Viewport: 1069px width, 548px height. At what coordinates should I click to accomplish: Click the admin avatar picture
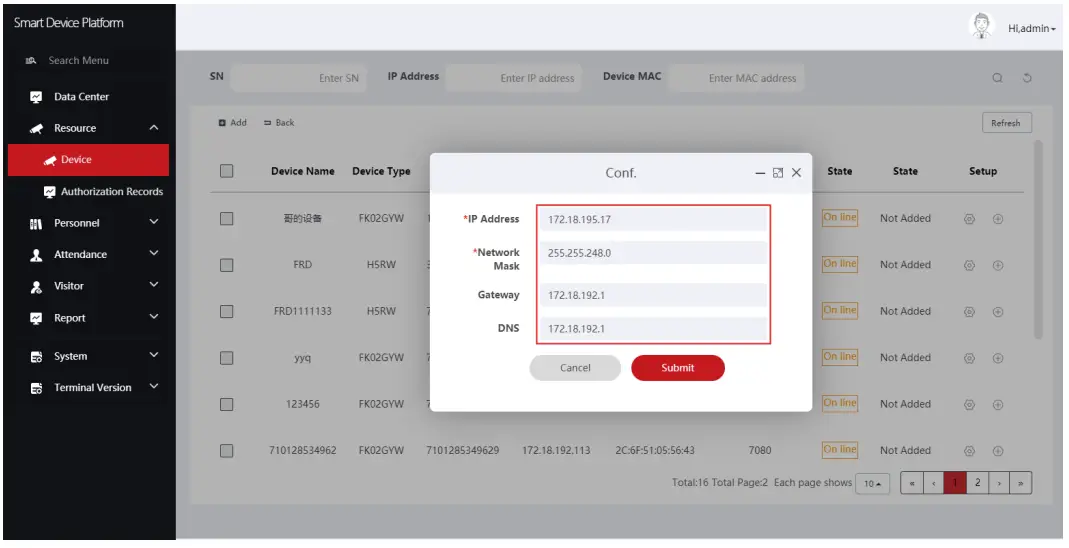pos(982,27)
